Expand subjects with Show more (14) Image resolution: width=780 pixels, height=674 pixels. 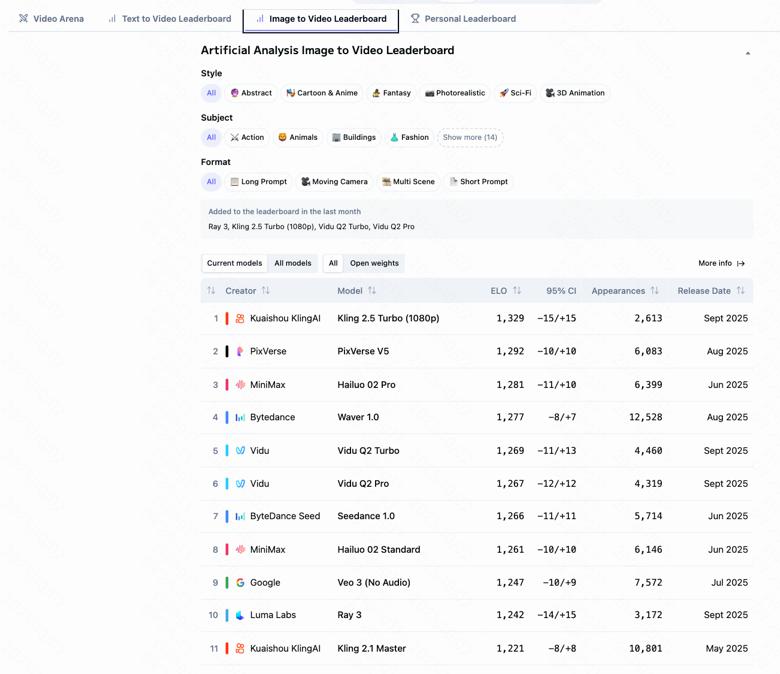[470, 137]
